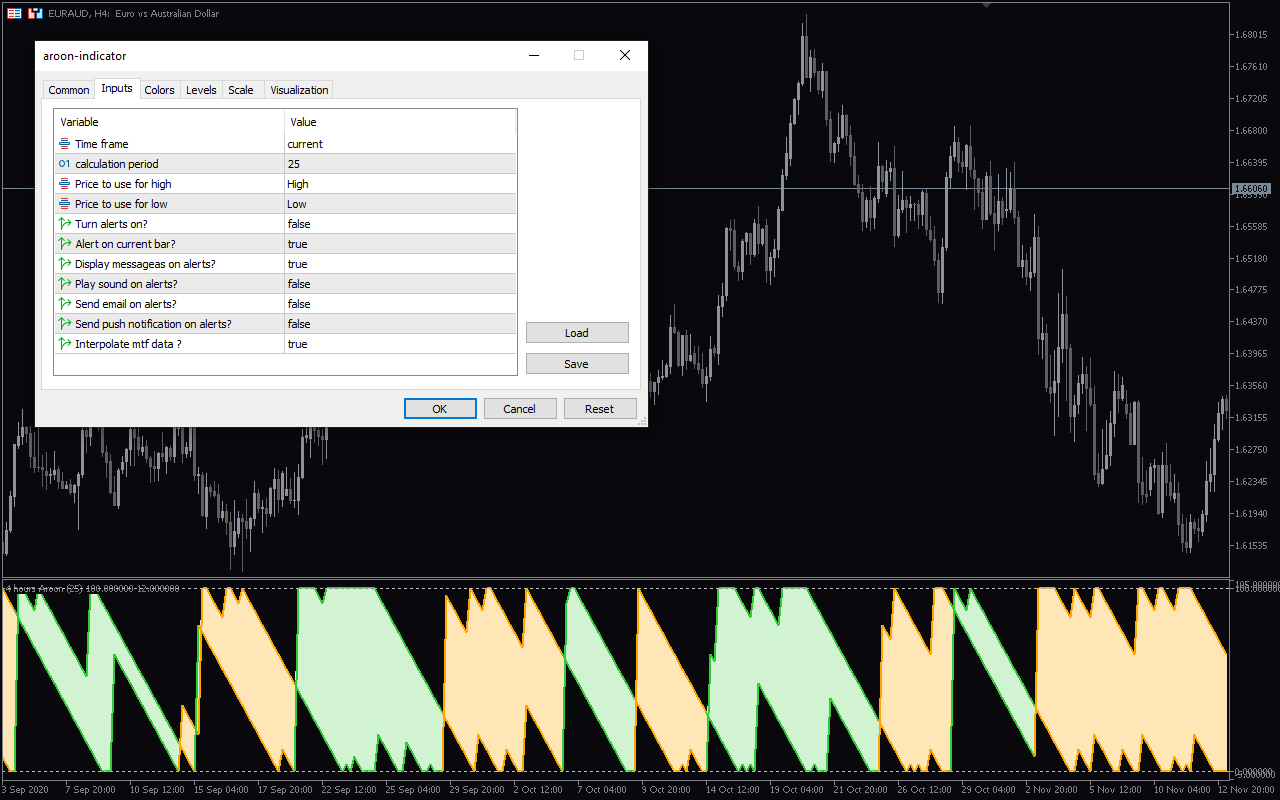
Task: Click the 3 Sep 2020 date label
Action: point(25,790)
